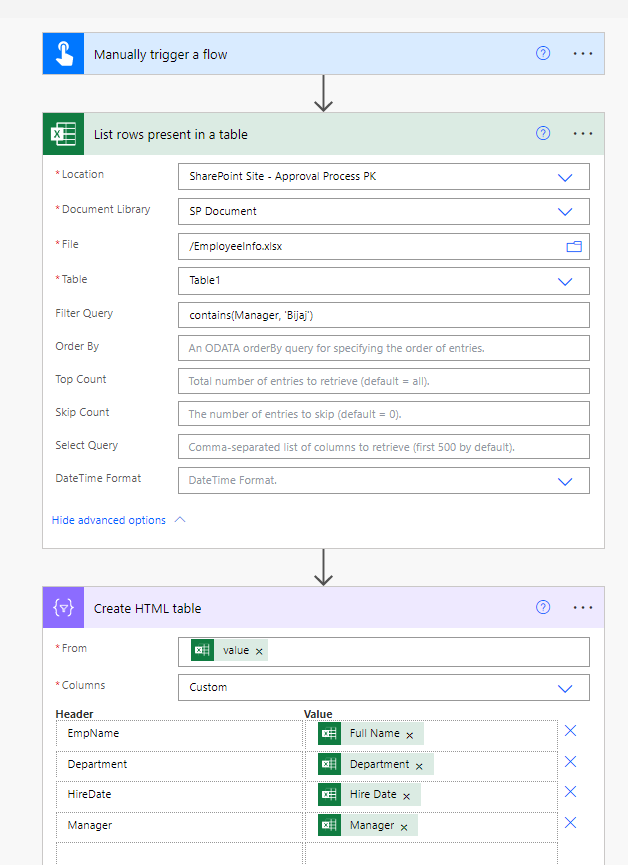Viewport: 628px width, 865px height.
Task: Open the file picker folder icon
Action: [574, 246]
